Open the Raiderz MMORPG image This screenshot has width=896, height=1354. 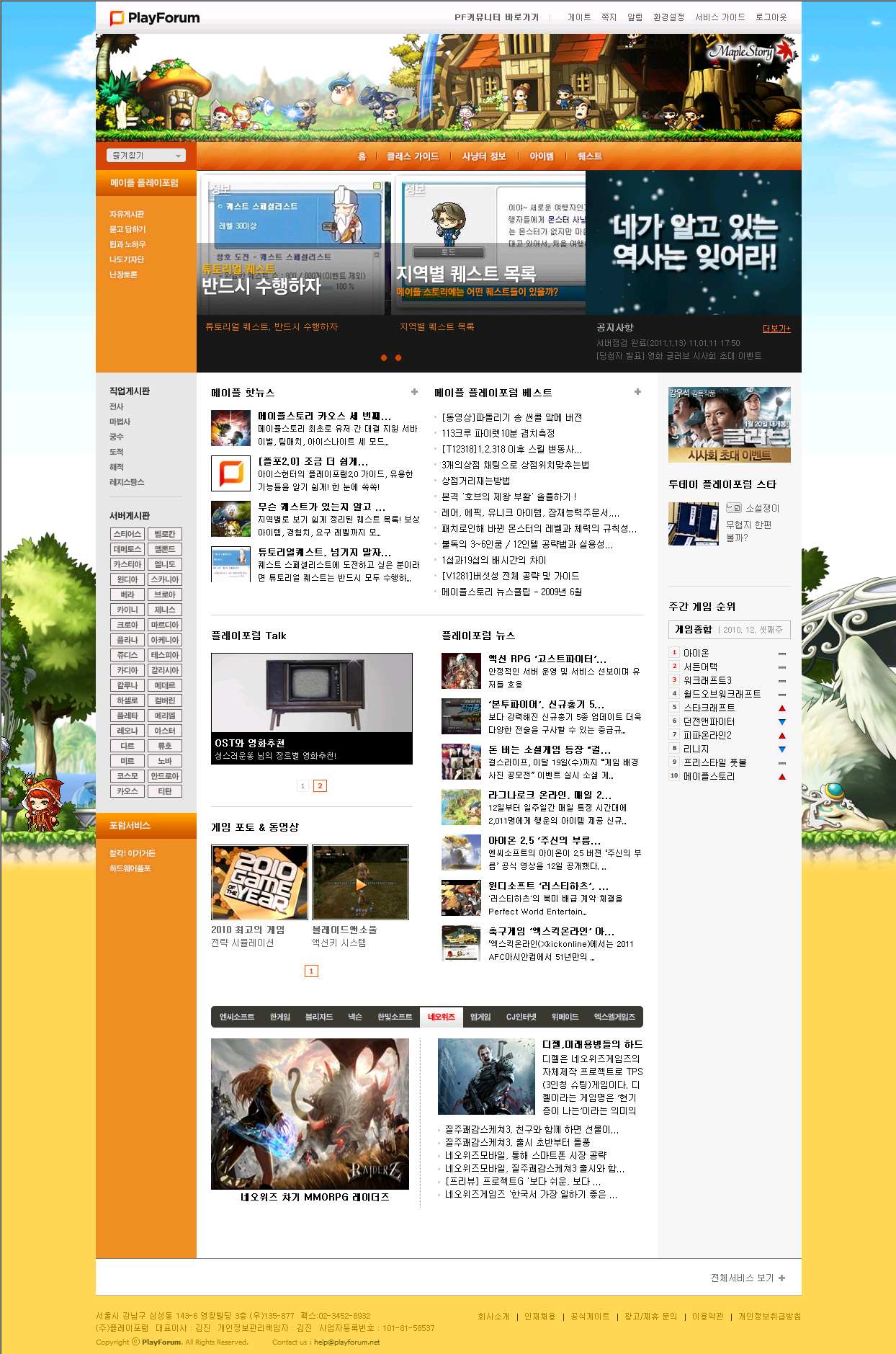coord(310,1113)
